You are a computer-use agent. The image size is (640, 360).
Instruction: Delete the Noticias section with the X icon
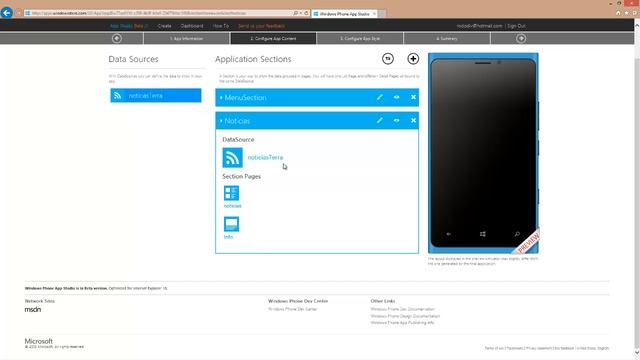tap(413, 120)
